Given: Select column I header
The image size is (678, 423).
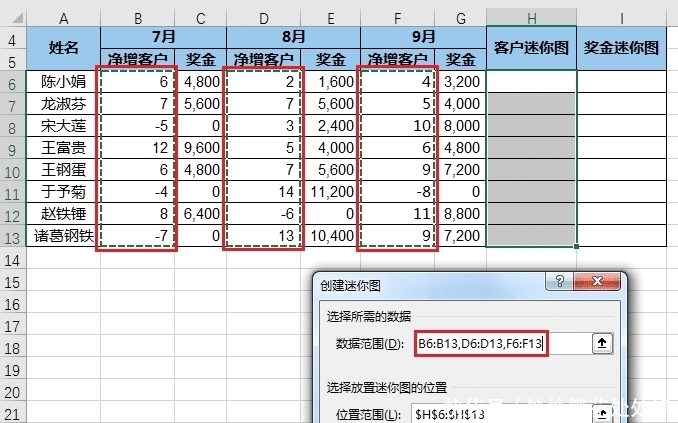Looking at the screenshot, I should pos(622,19).
